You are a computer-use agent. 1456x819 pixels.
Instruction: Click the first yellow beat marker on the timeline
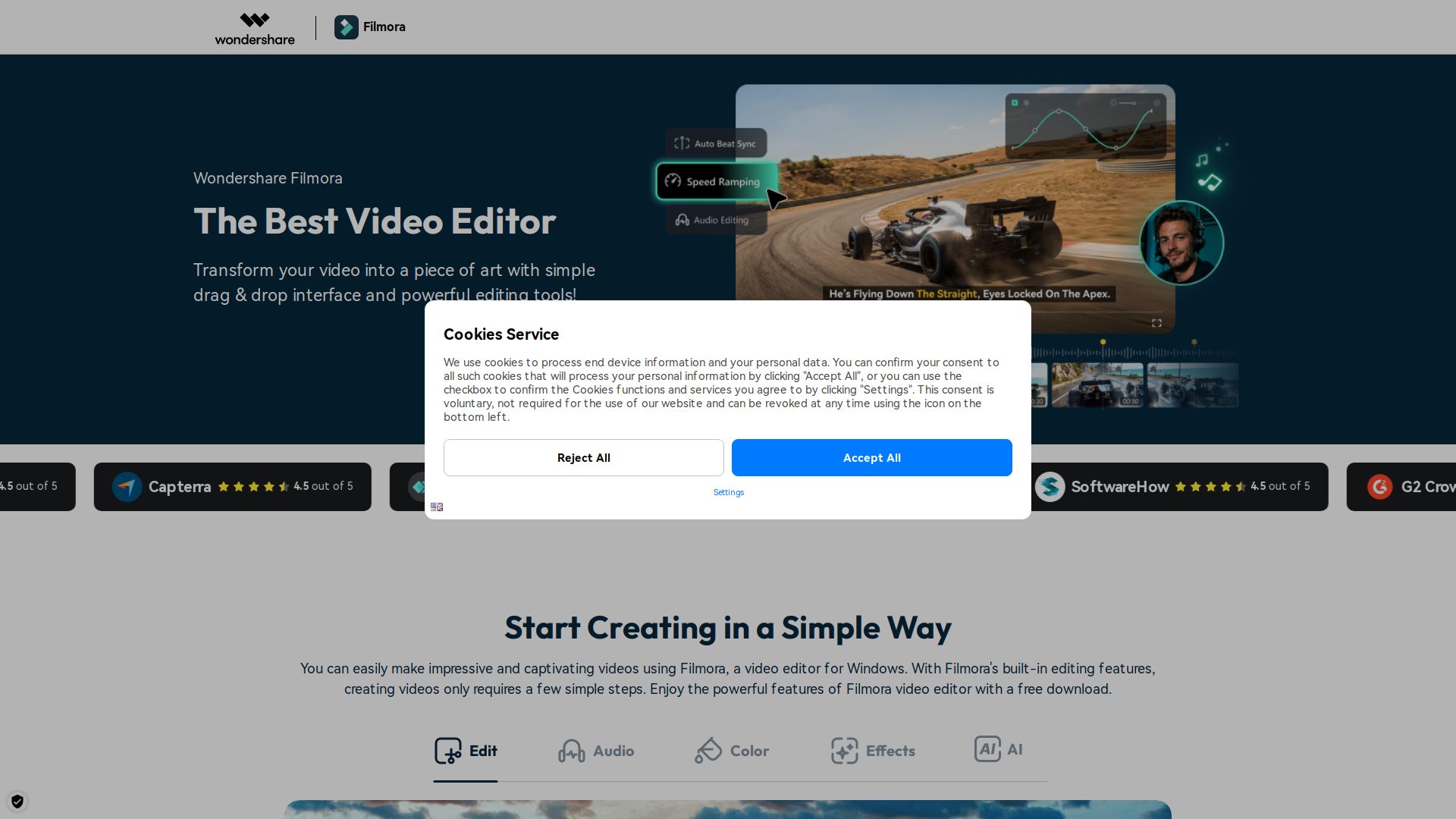(1103, 342)
